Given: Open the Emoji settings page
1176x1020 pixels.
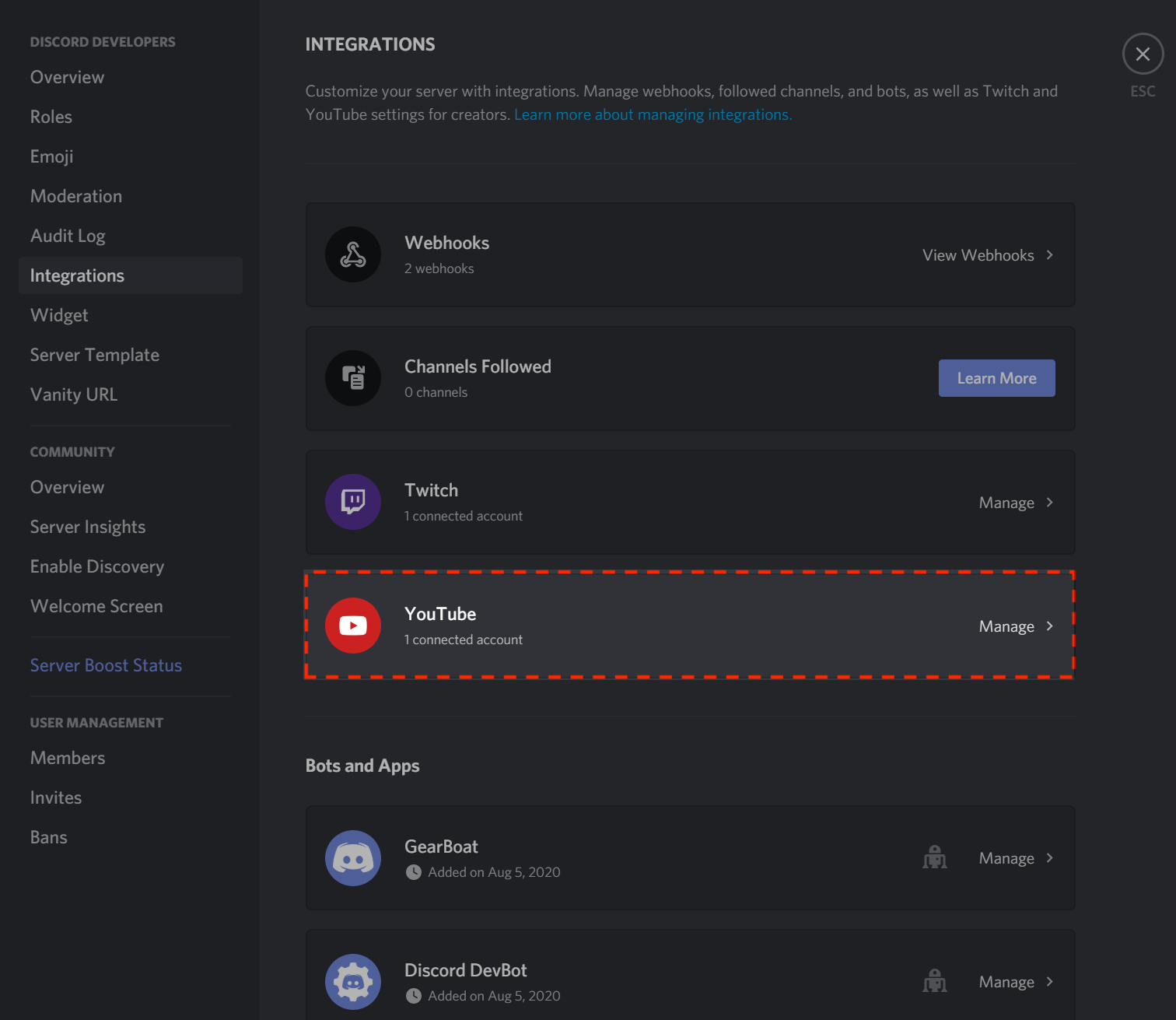Looking at the screenshot, I should [131, 156].
